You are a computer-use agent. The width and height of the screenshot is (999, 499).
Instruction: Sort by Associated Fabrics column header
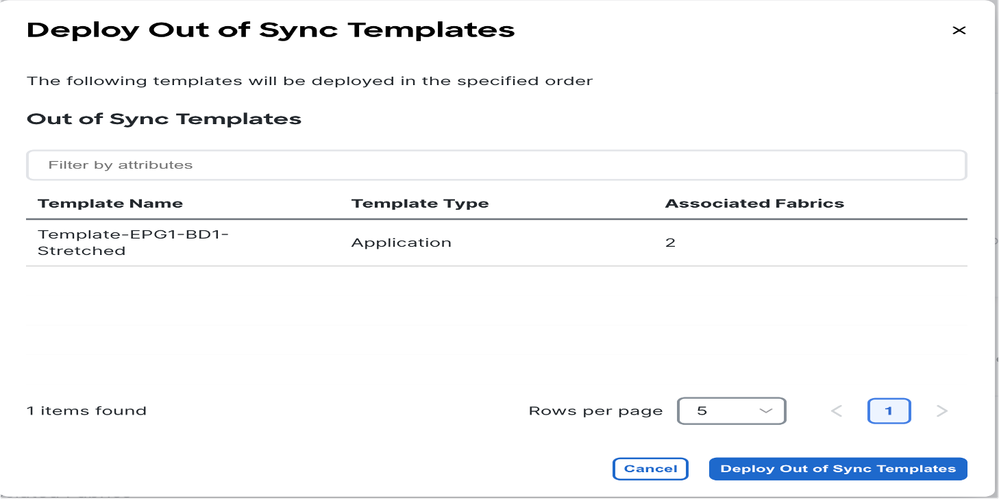point(754,204)
